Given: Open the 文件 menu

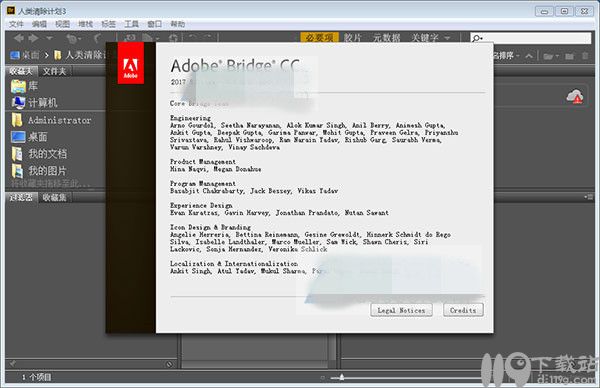Looking at the screenshot, I should [x=16, y=24].
